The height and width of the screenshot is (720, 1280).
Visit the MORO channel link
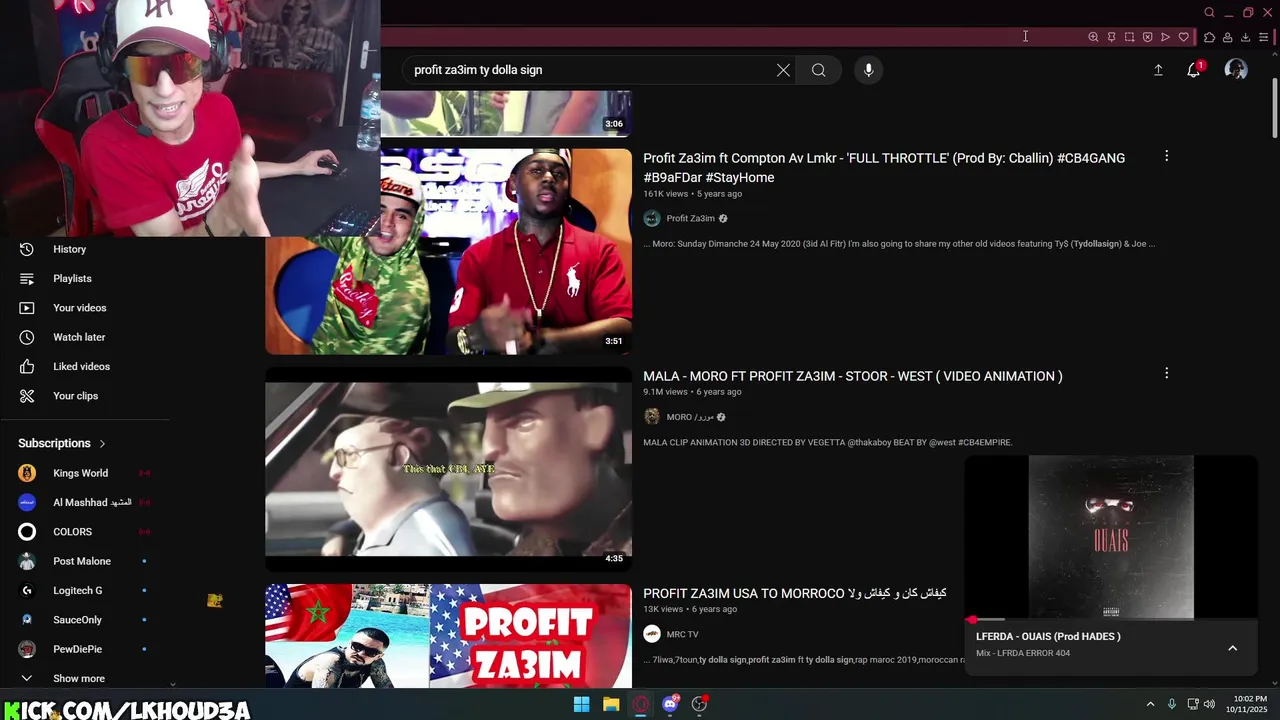690,417
